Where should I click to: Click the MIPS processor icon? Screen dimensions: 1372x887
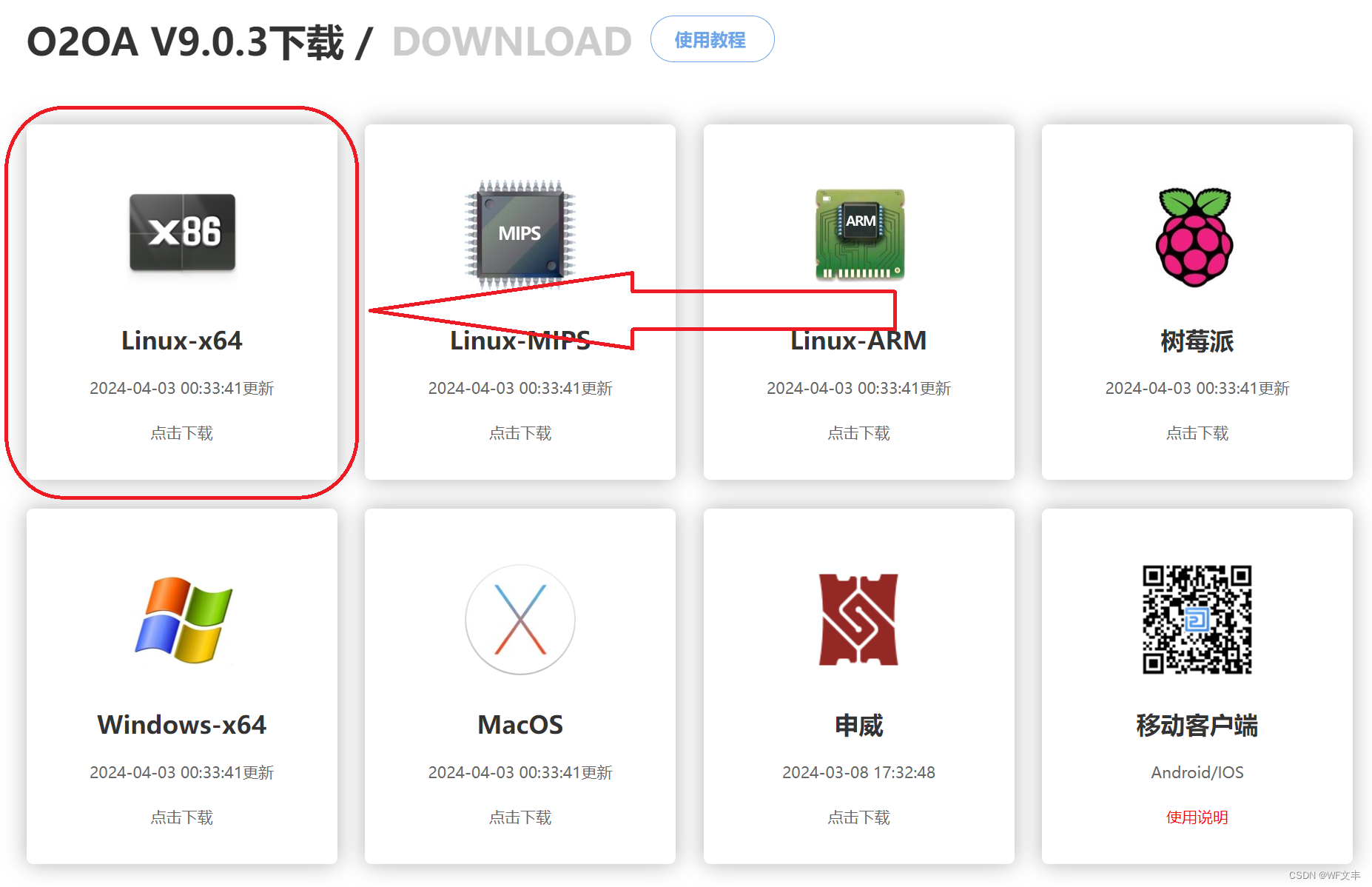[x=519, y=233]
